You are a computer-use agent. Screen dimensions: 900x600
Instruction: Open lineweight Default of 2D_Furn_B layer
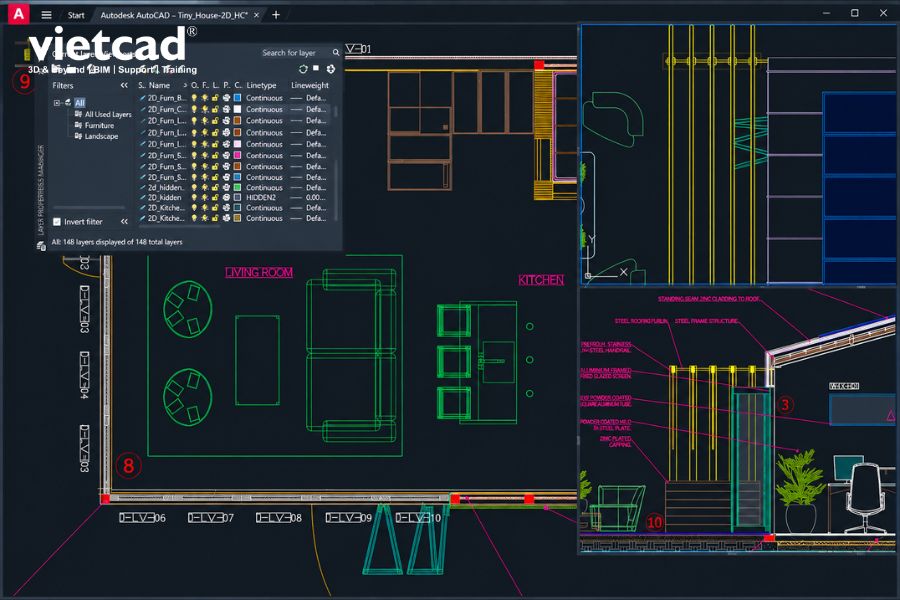[x=316, y=98]
